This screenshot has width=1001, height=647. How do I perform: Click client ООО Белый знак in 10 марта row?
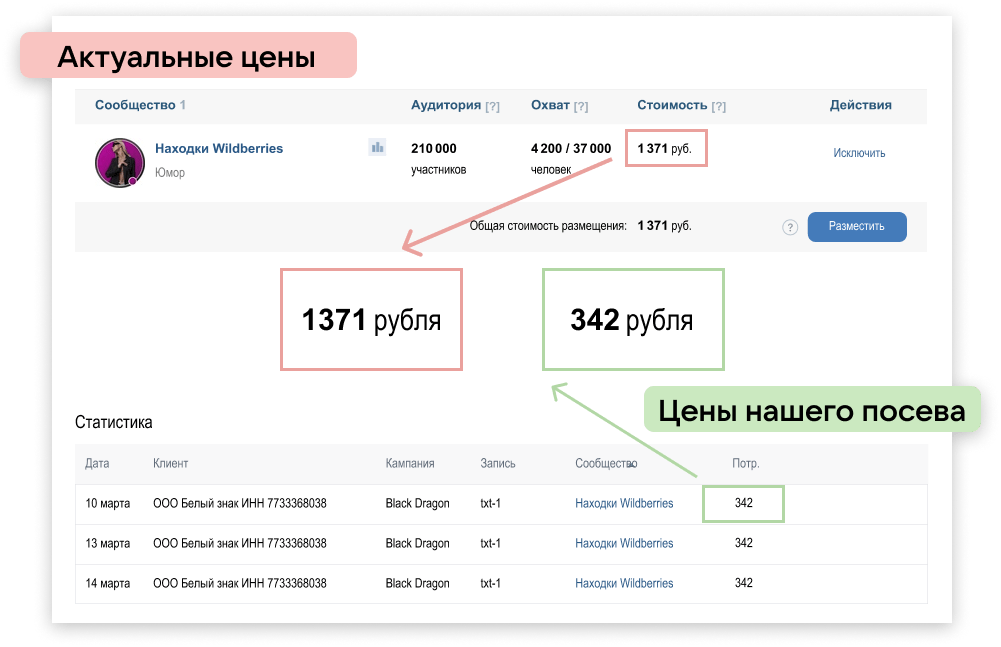tap(240, 503)
